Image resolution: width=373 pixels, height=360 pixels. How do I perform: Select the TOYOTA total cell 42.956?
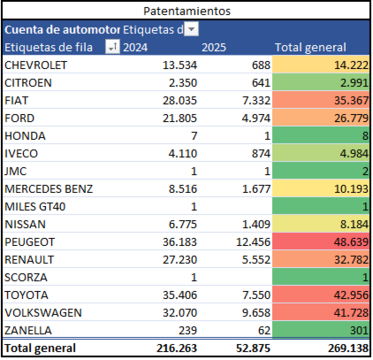click(321, 295)
